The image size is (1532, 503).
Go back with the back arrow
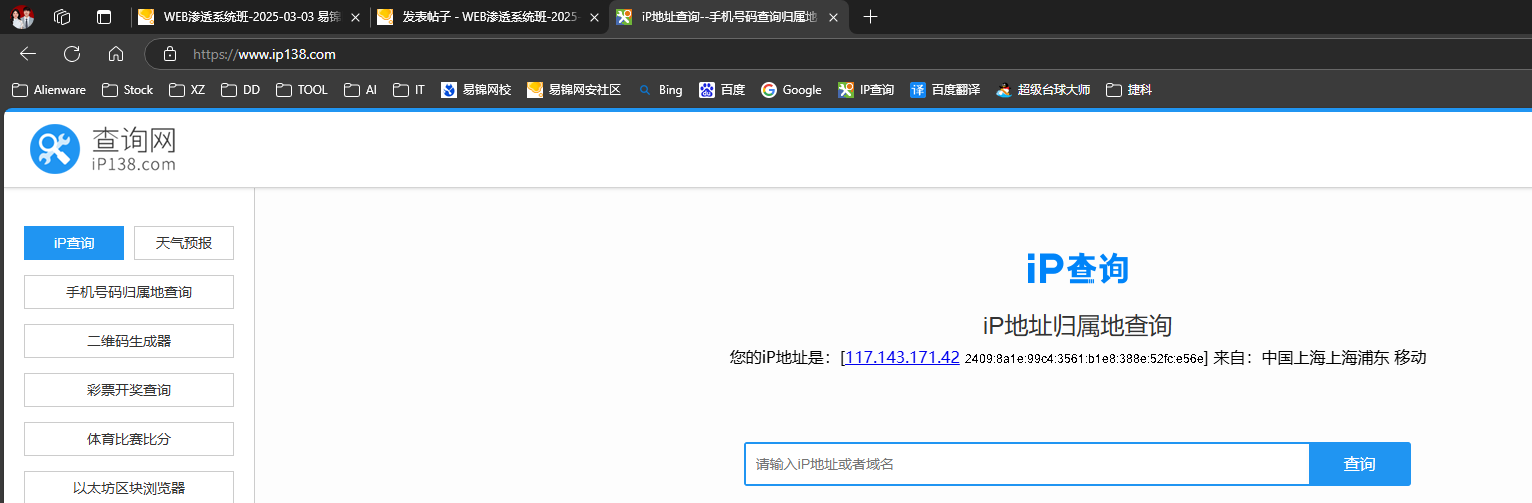[28, 54]
